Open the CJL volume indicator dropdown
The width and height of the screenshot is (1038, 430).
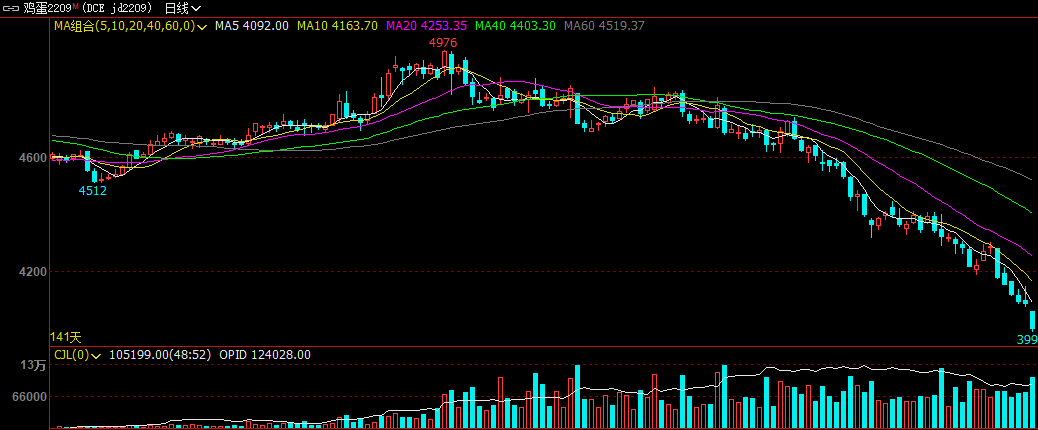point(97,355)
